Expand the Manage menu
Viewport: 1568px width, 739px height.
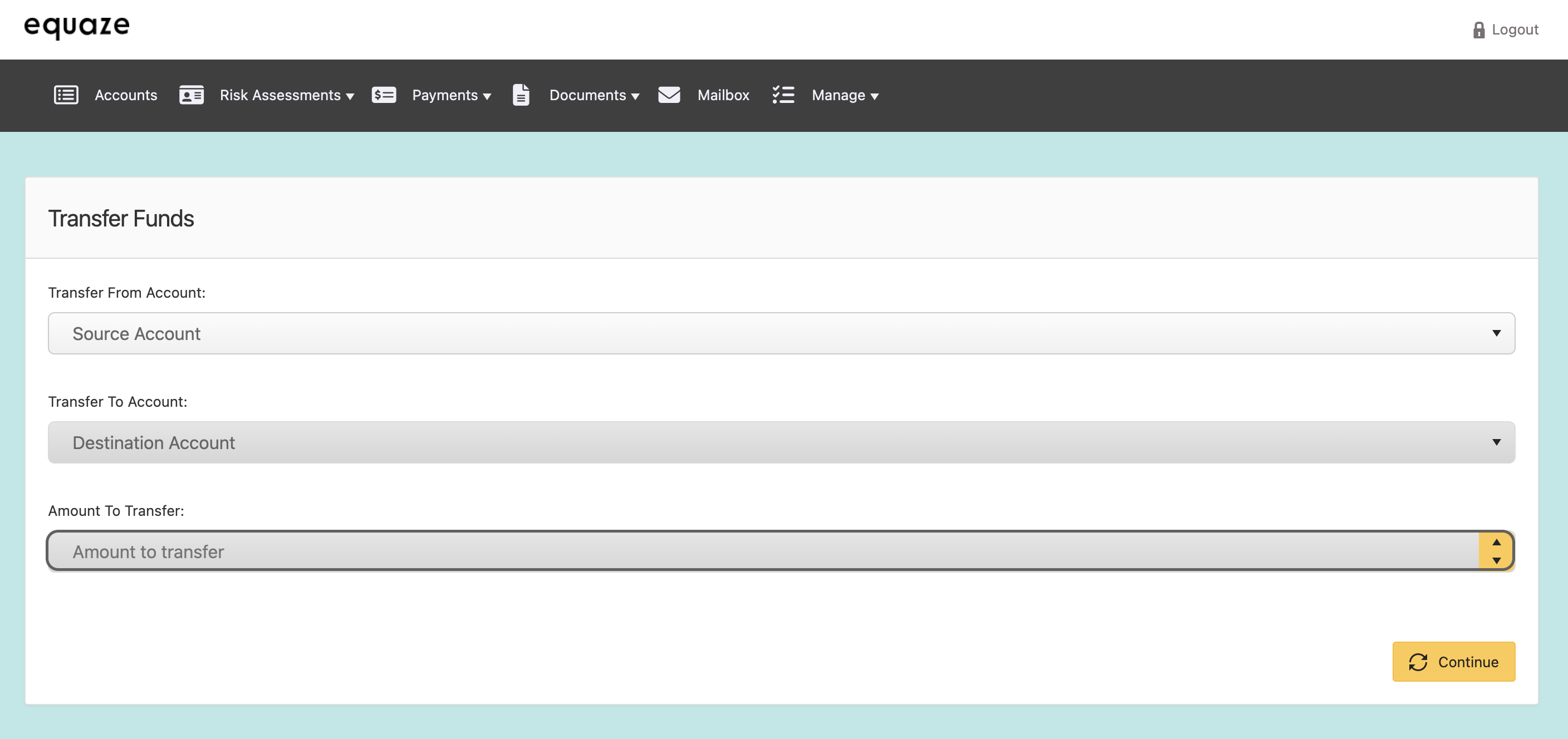844,96
